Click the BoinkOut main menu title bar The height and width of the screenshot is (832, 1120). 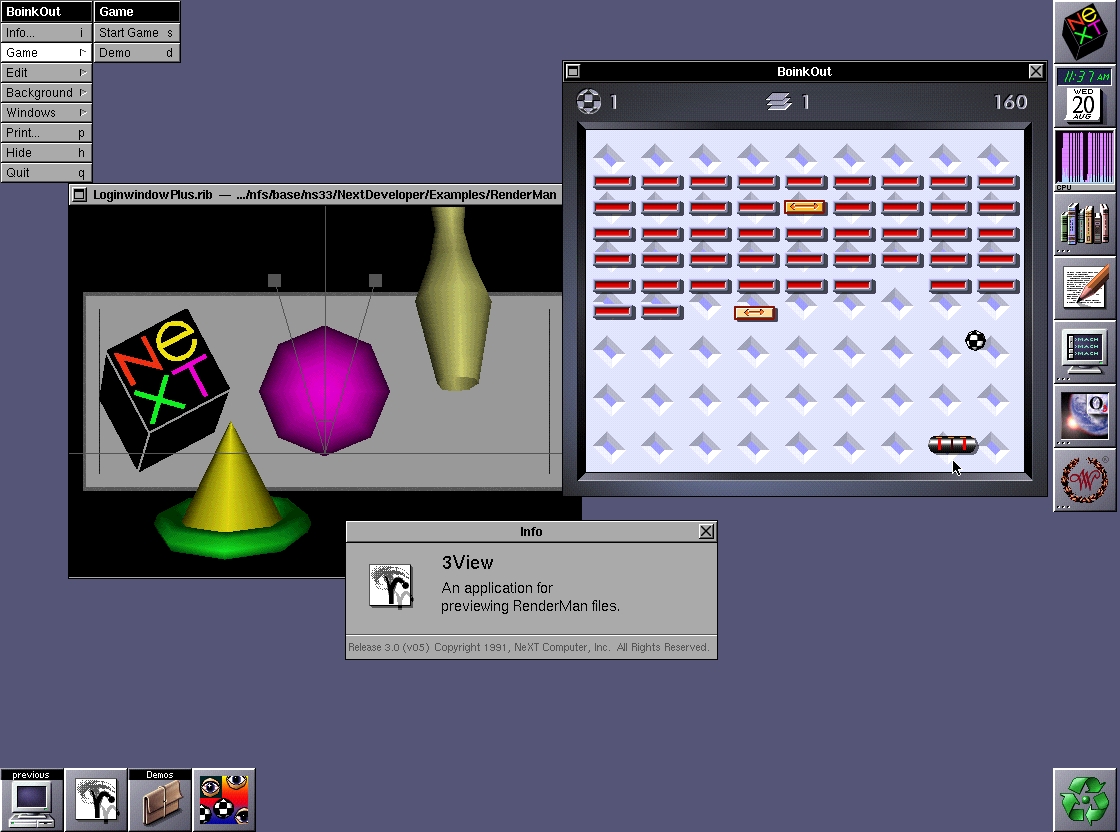click(x=46, y=11)
